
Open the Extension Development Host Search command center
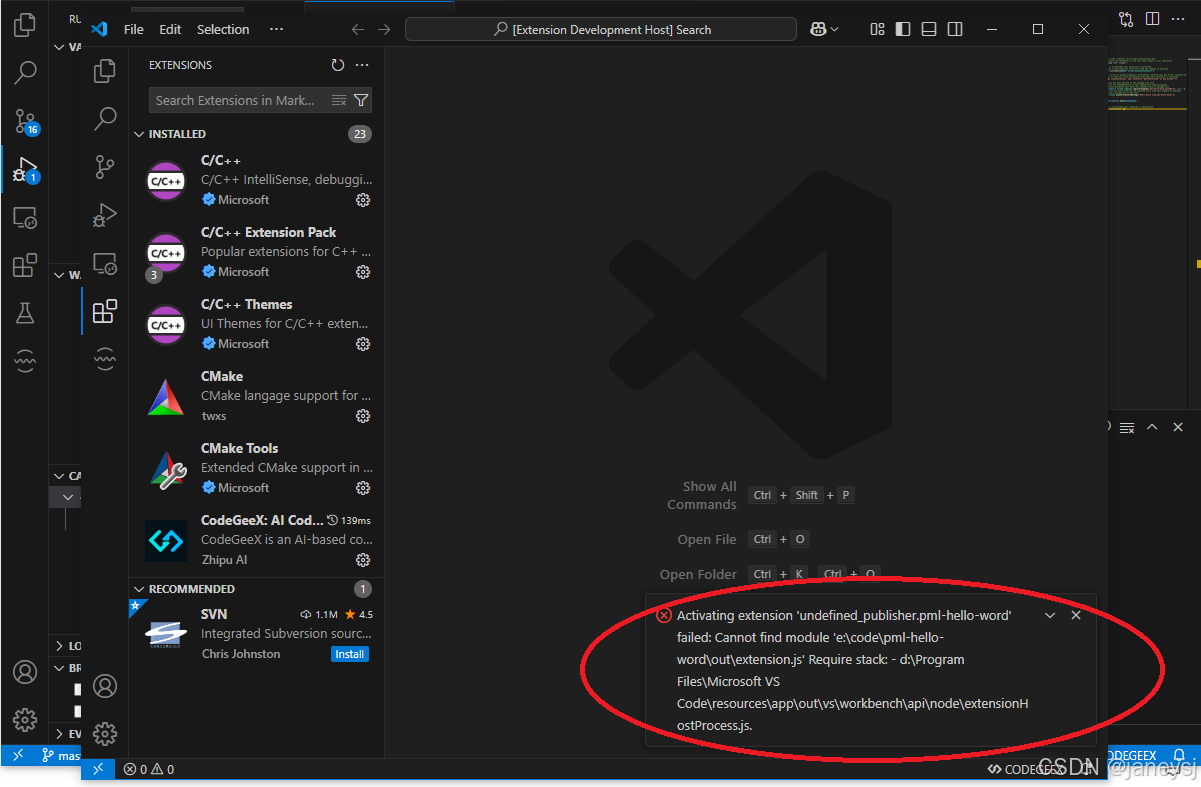[x=602, y=29]
